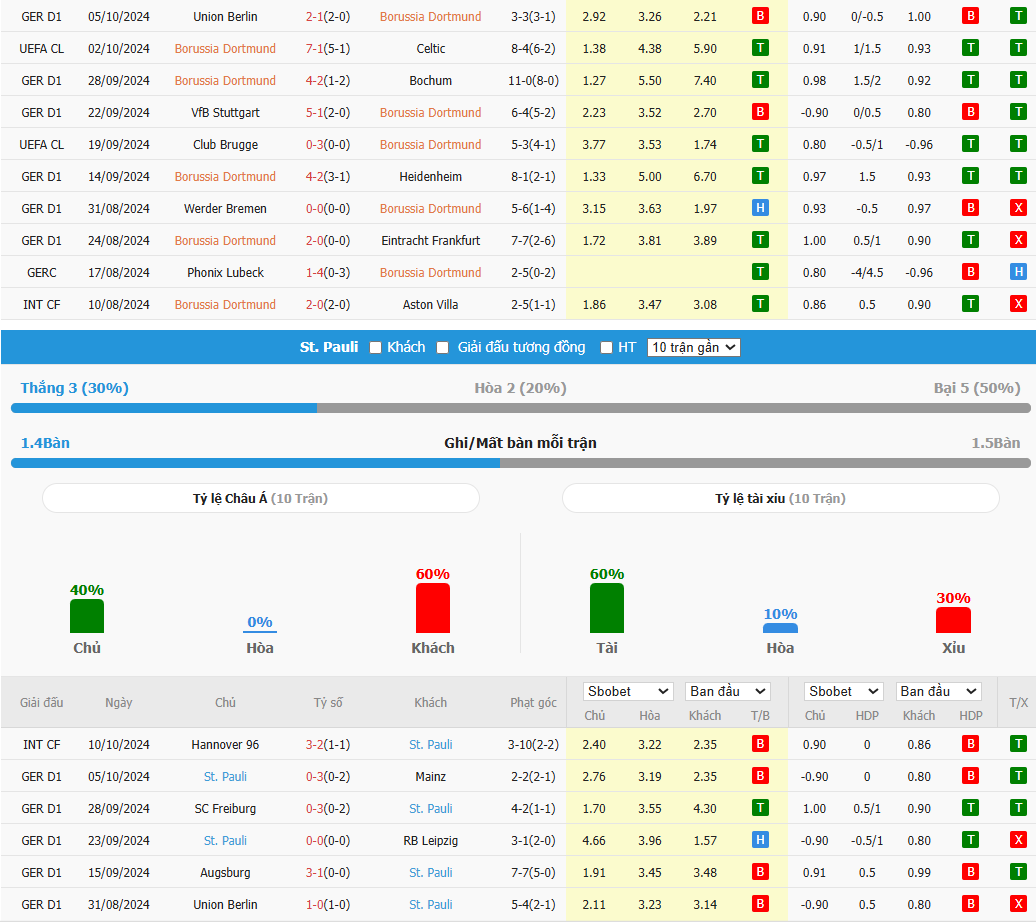Click the '1.4Bàn' goals scored value

pyautogui.click(x=45, y=443)
